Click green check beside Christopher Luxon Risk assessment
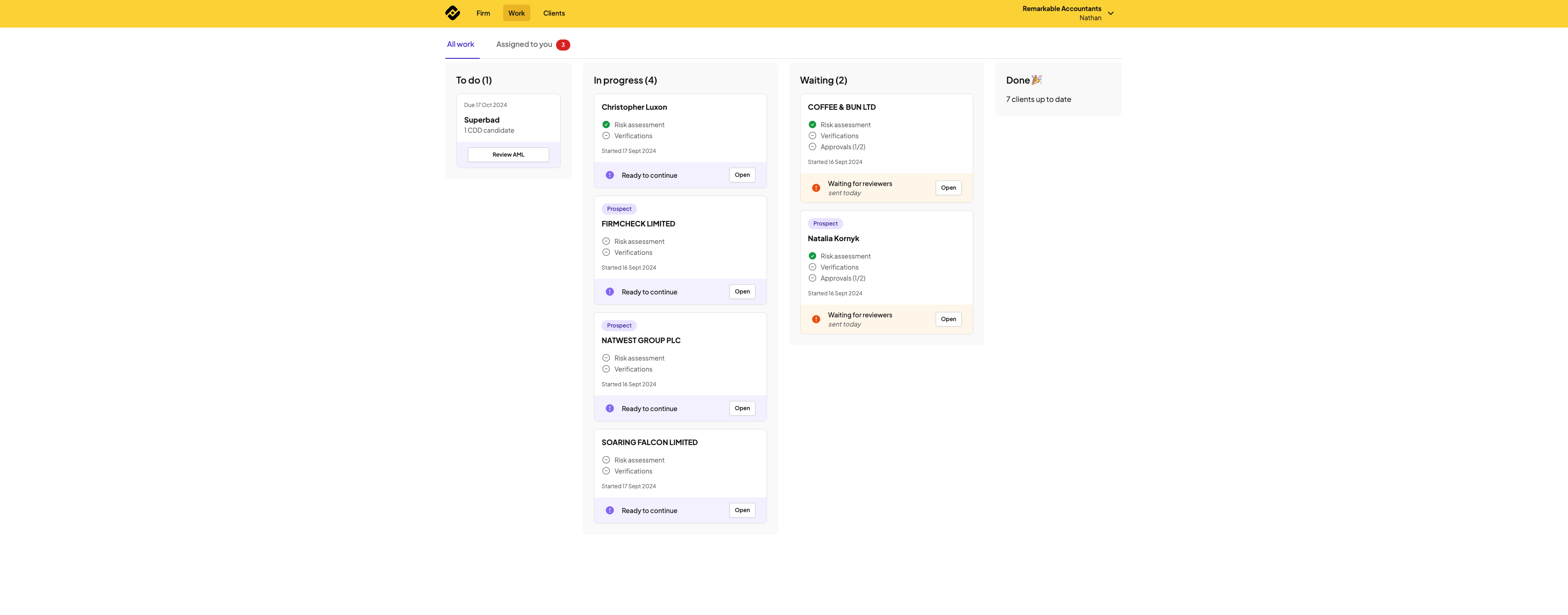Viewport: 1568px width, 615px height. 606,125
